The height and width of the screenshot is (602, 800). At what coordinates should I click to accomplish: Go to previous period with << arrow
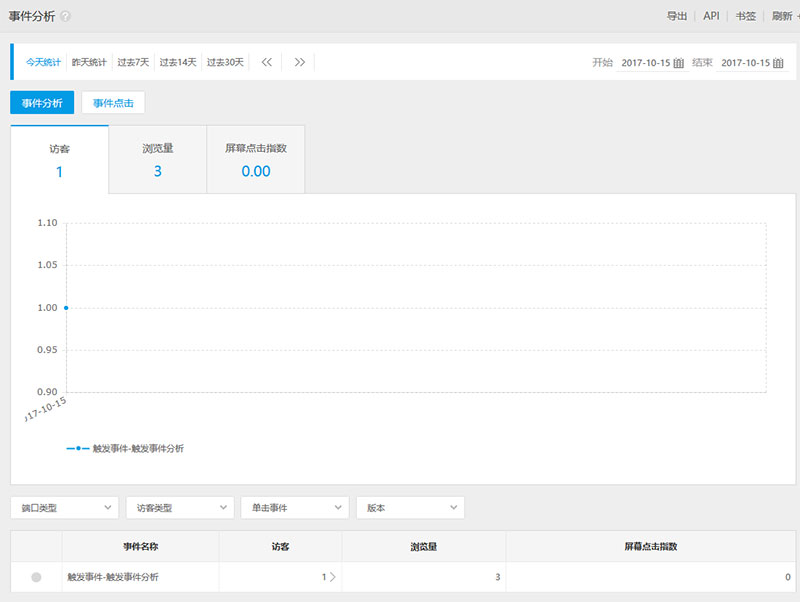(266, 62)
